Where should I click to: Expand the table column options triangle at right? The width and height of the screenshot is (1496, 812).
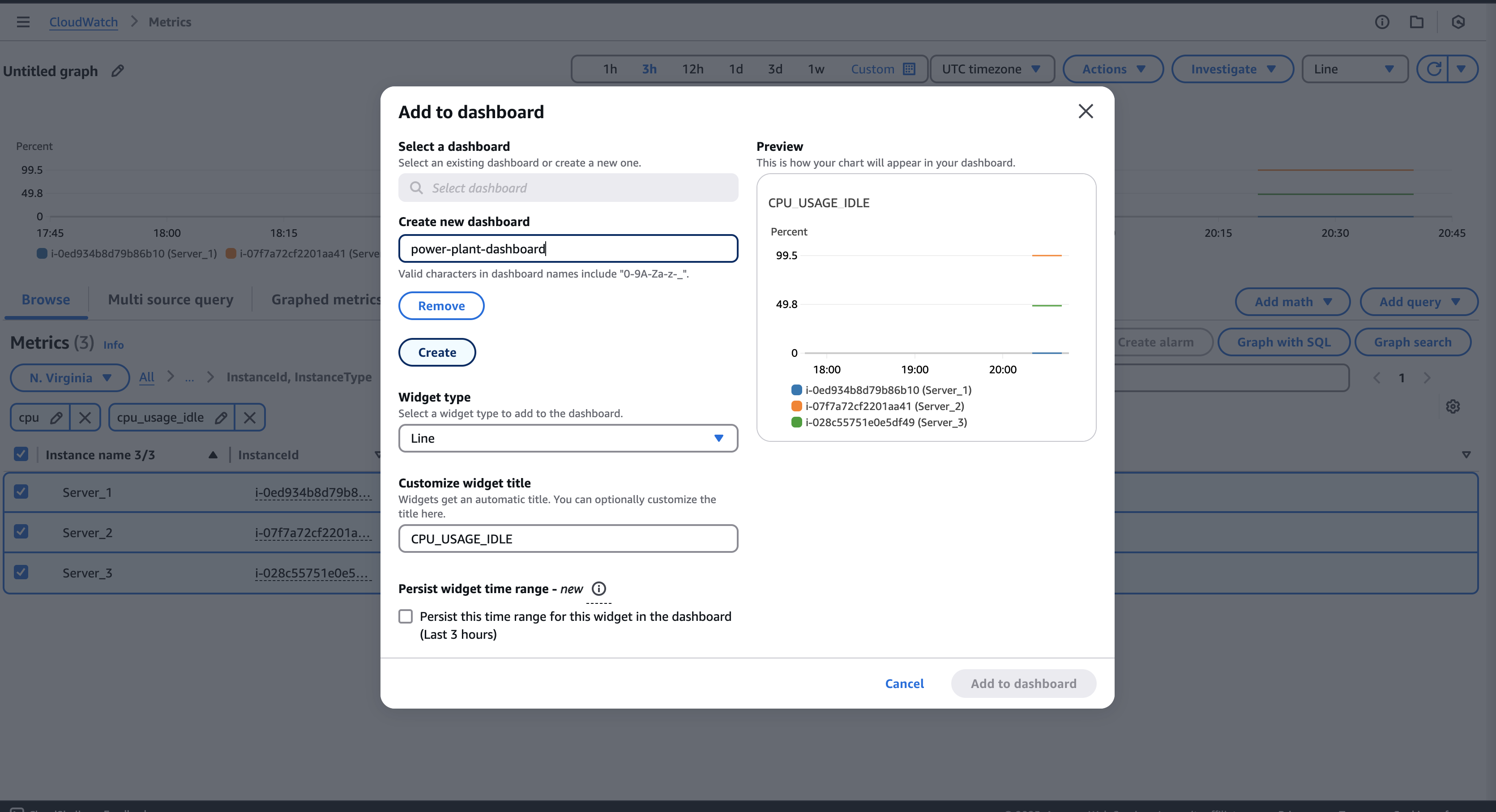click(1466, 454)
